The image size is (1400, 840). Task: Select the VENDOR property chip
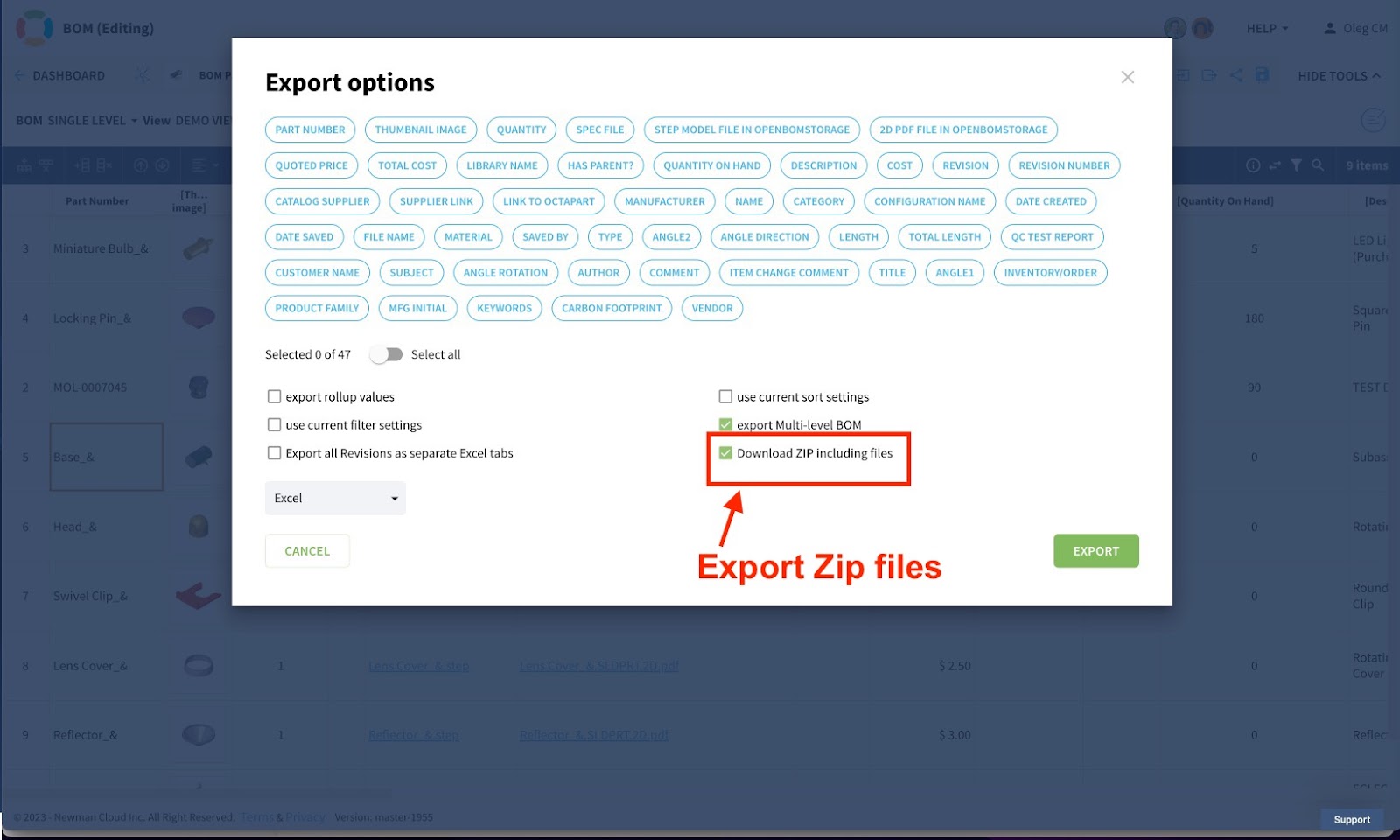point(712,308)
